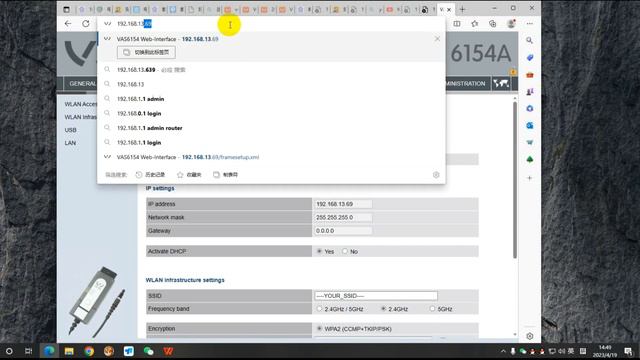Add sidebar app with plus icon
640x360 pixels.
point(529,178)
